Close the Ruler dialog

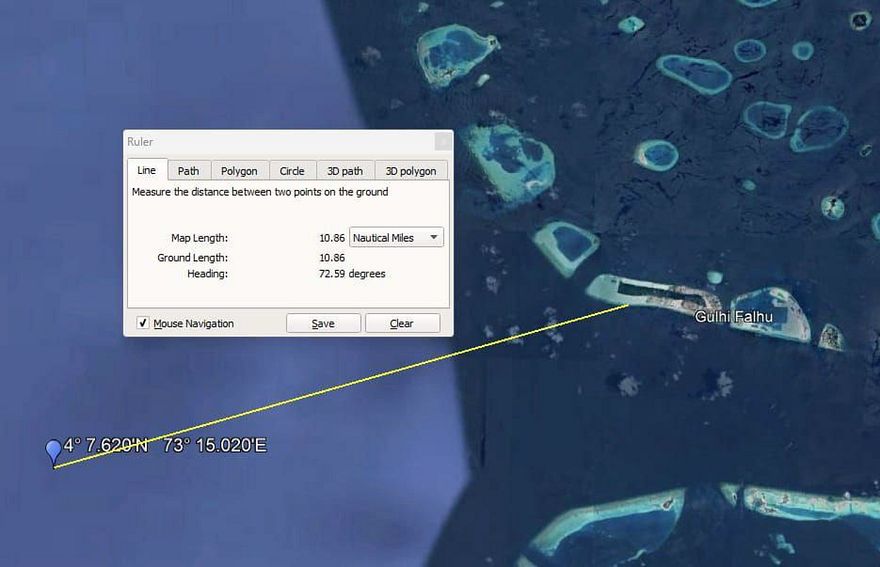[x=443, y=141]
